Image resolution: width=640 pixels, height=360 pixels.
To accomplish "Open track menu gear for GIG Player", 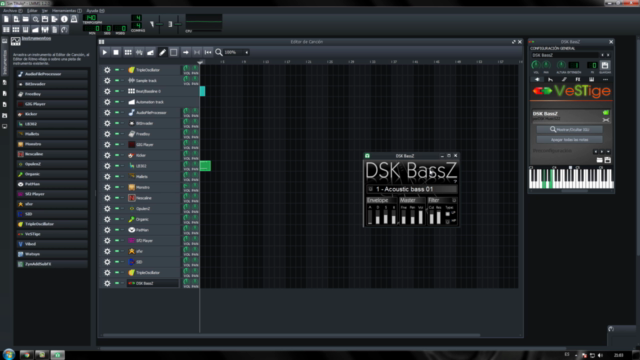I will pos(107,144).
